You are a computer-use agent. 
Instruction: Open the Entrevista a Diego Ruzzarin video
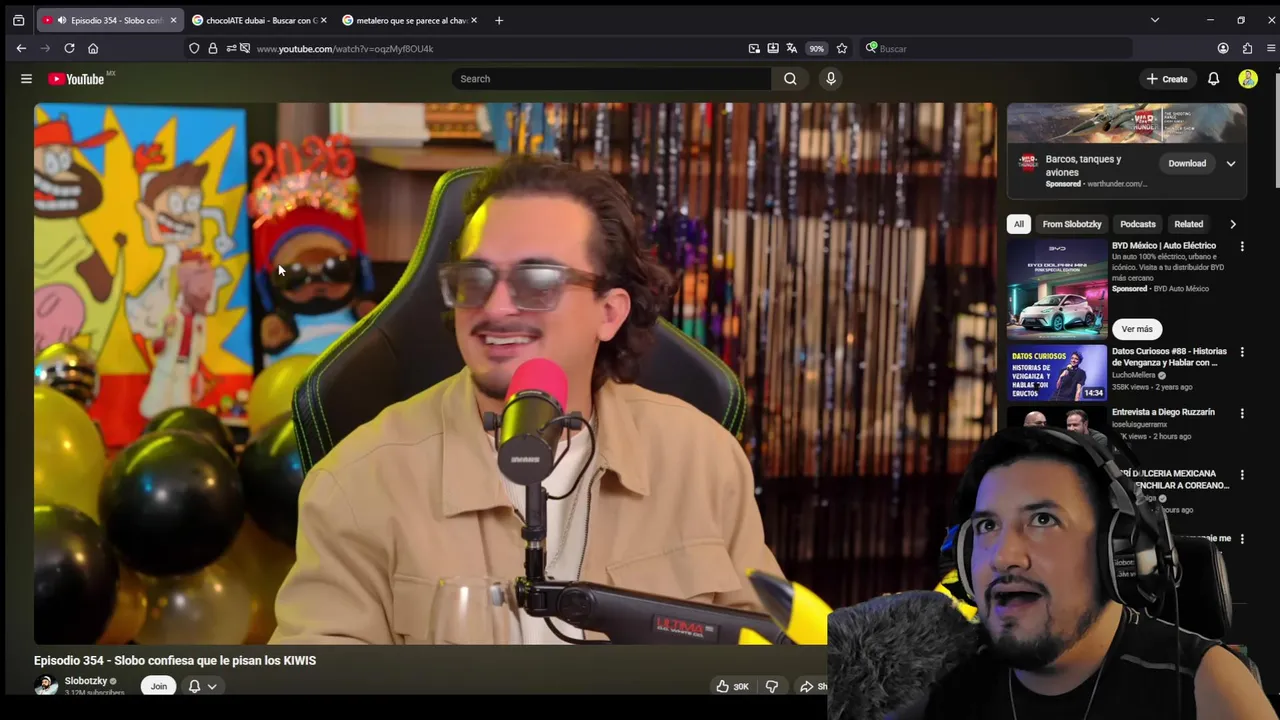coord(1163,412)
